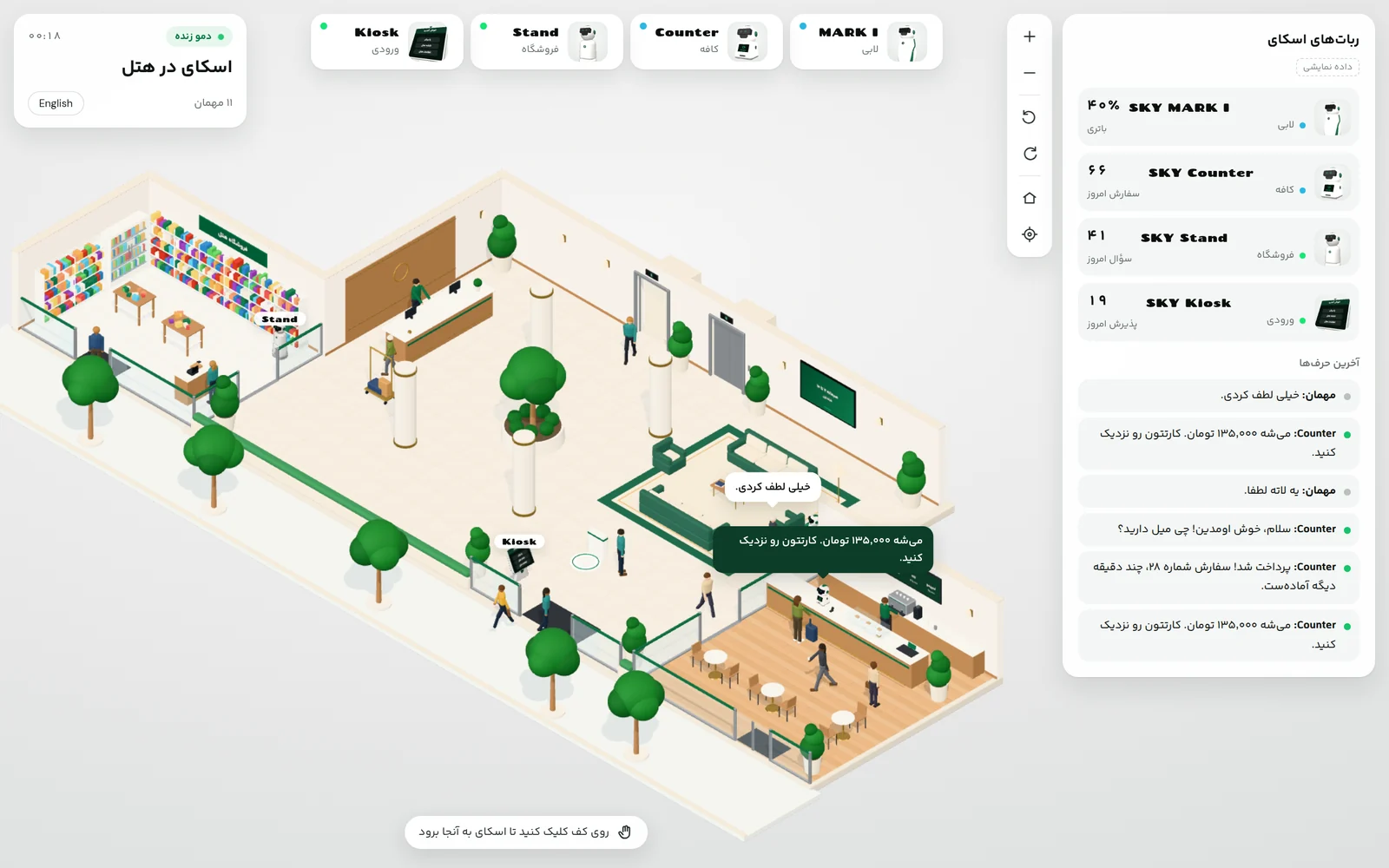Click the 'ربات‌های اسکای' panel title
The height and width of the screenshot is (868, 1389).
(x=1313, y=39)
